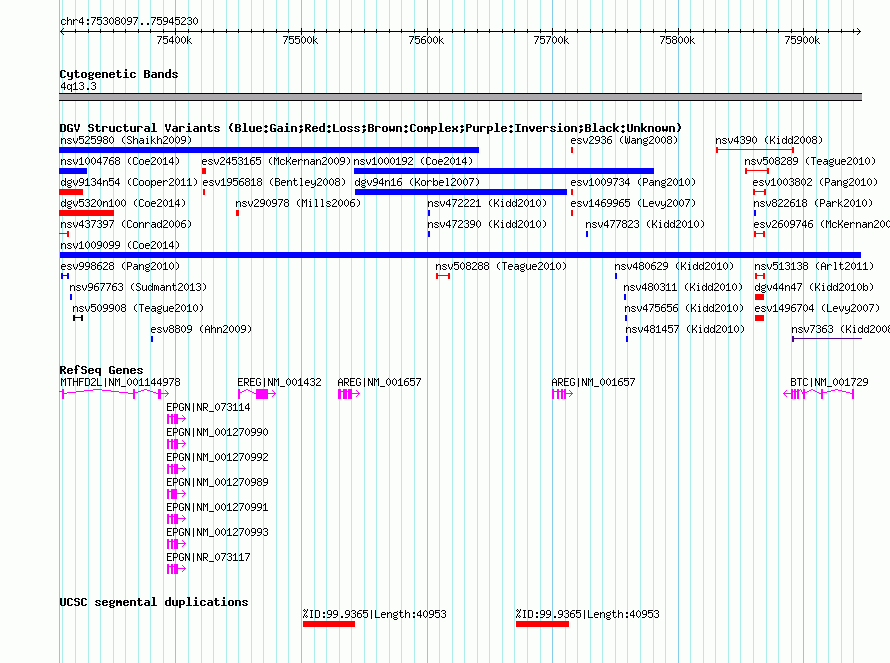The image size is (890, 663).
Task: Select the nsv508289 (Teague2010) red variant glyph
Action: click(x=757, y=171)
